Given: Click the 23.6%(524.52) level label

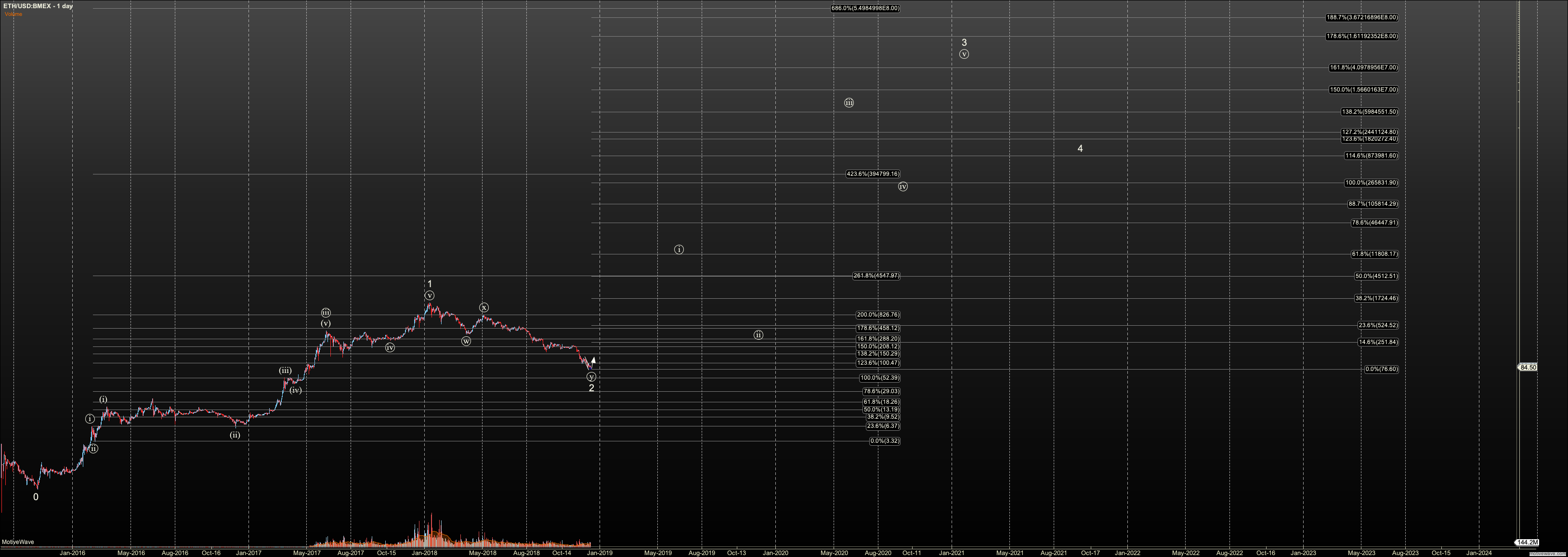Looking at the screenshot, I should [x=1377, y=325].
